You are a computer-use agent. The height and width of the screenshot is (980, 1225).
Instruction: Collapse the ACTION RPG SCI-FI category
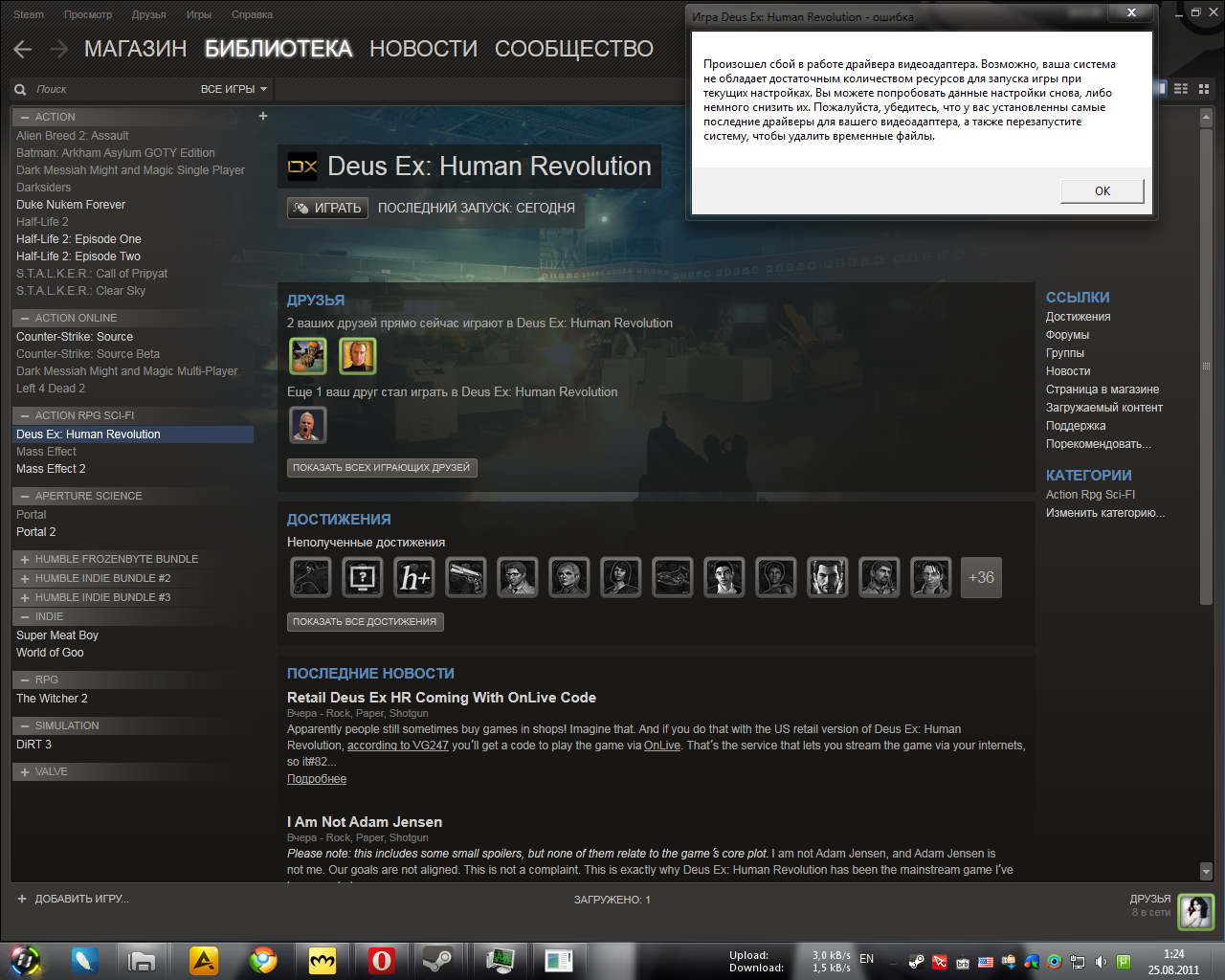25,415
